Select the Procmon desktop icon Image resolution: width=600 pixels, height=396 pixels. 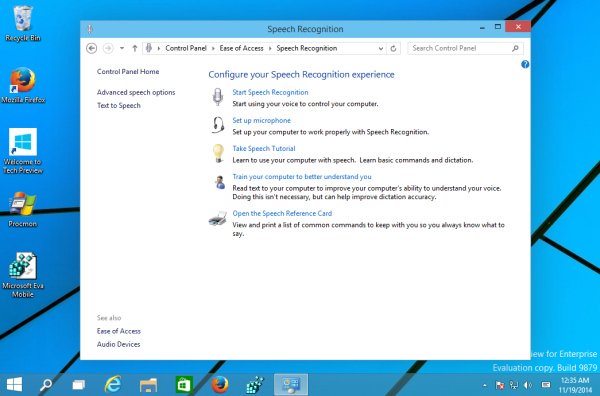(x=23, y=210)
